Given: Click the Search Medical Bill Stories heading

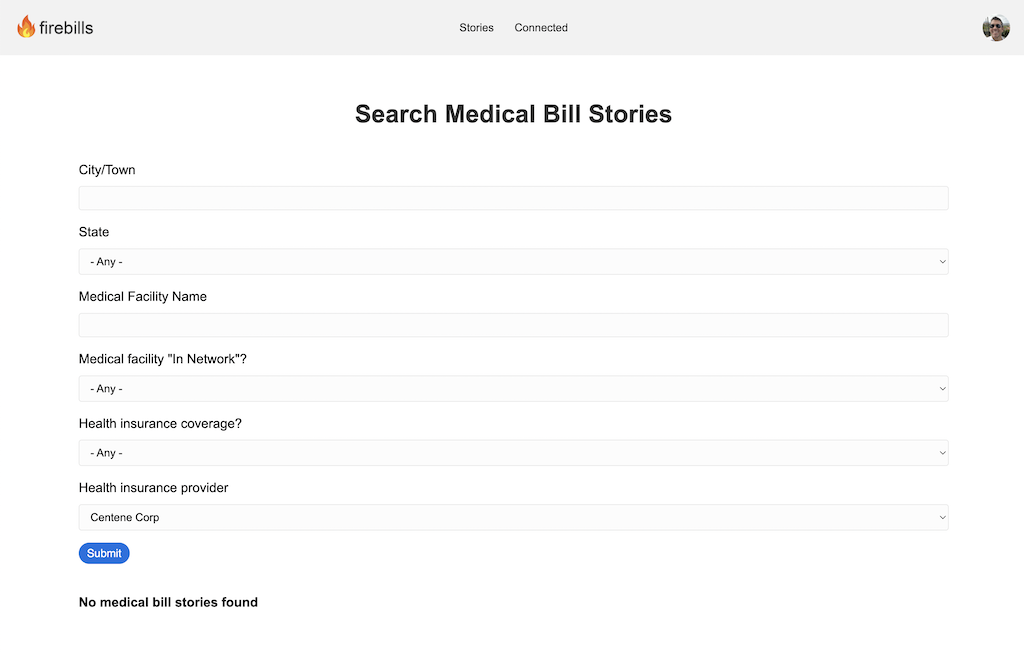Looking at the screenshot, I should tap(513, 114).
